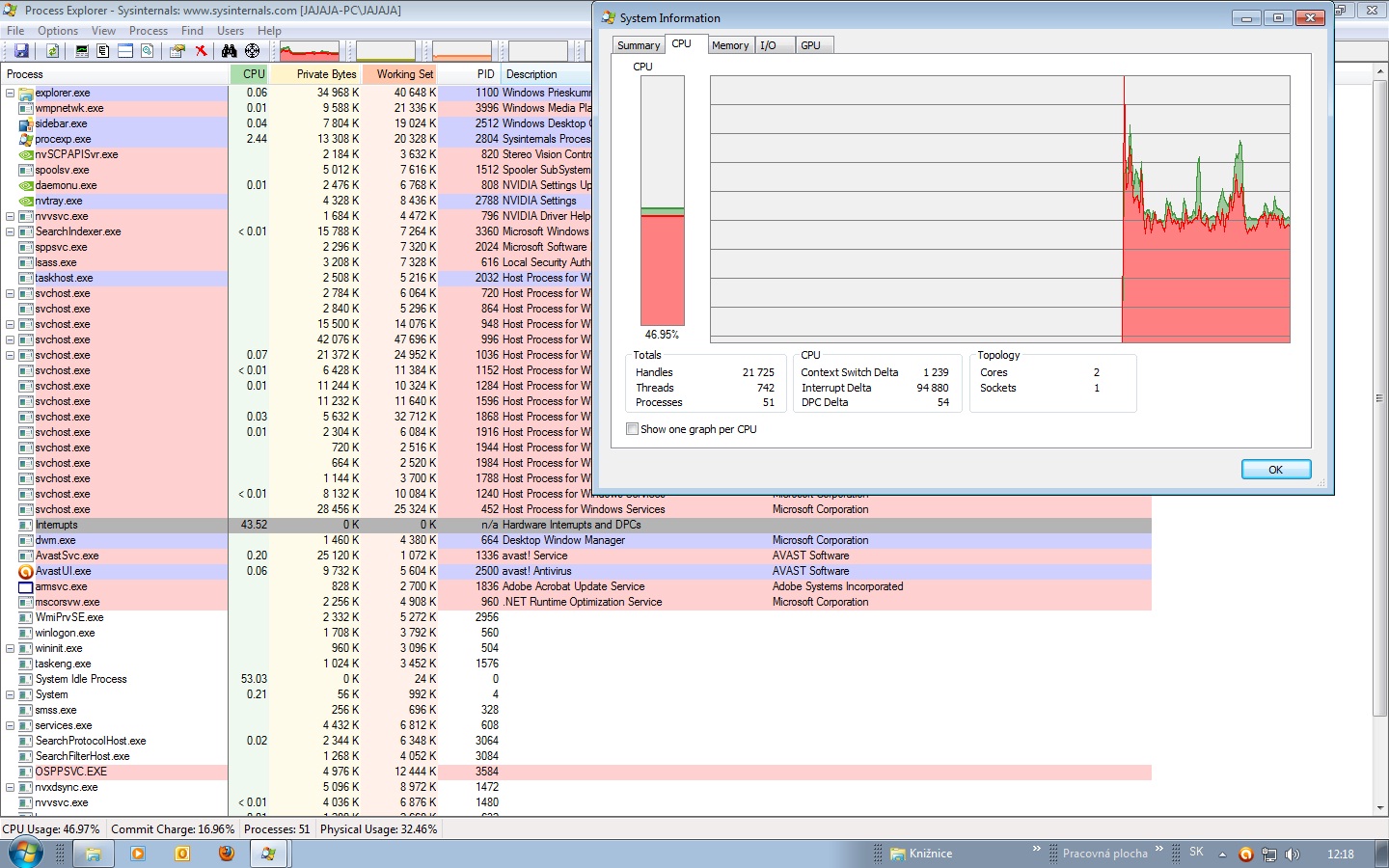This screenshot has width=1389, height=868.
Task: Toggle the Show Process Tree toolbar icon
Action: click(x=103, y=51)
